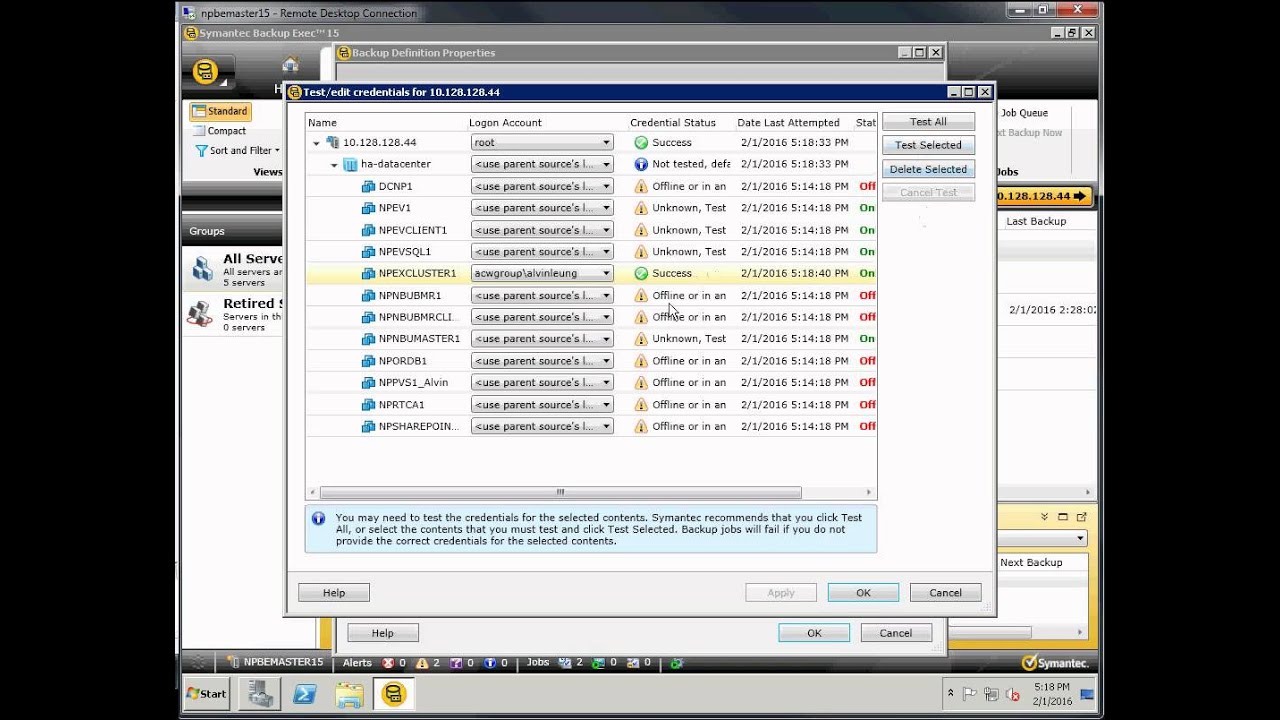Click the All Servers group icon
Image resolution: width=1280 pixels, height=720 pixels.
point(202,268)
